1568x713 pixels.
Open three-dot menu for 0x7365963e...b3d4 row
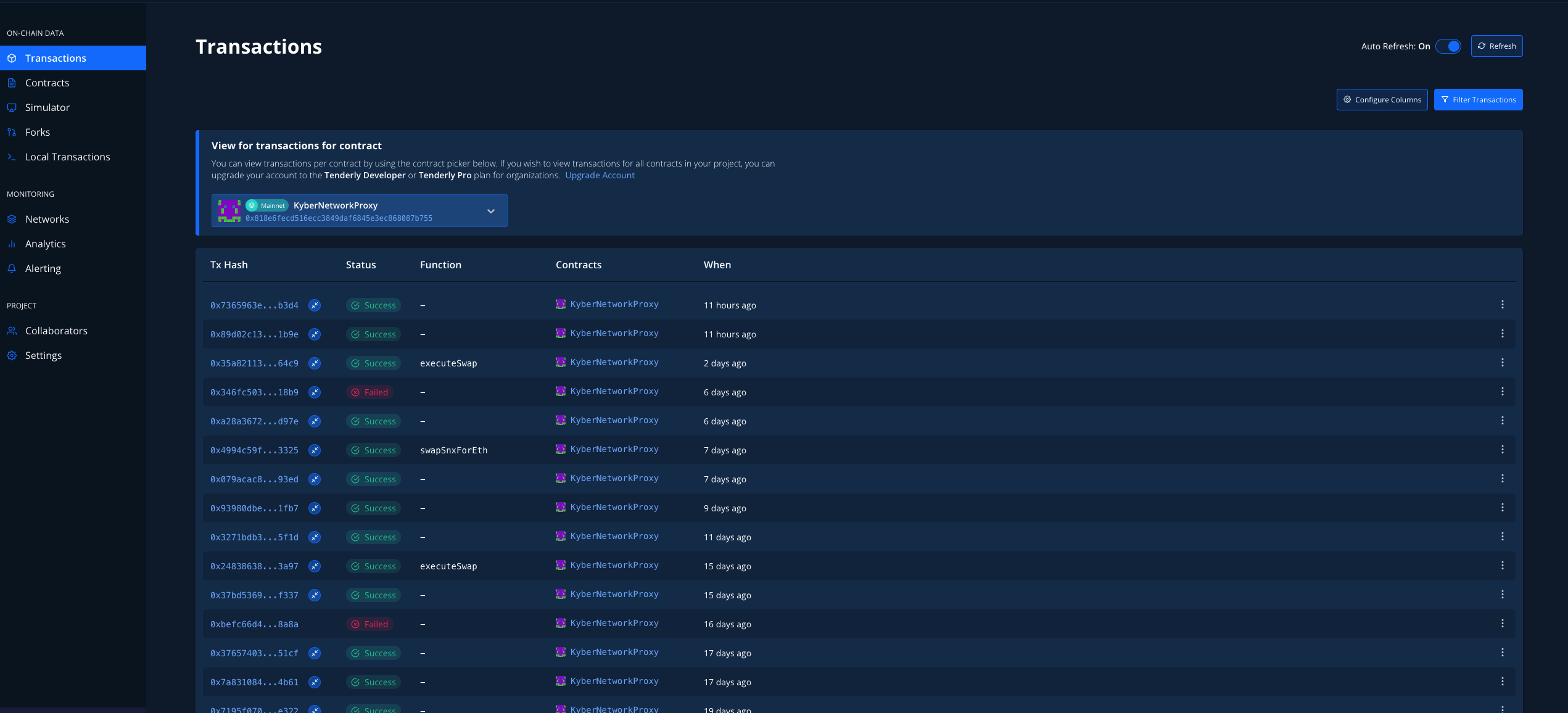point(1503,305)
